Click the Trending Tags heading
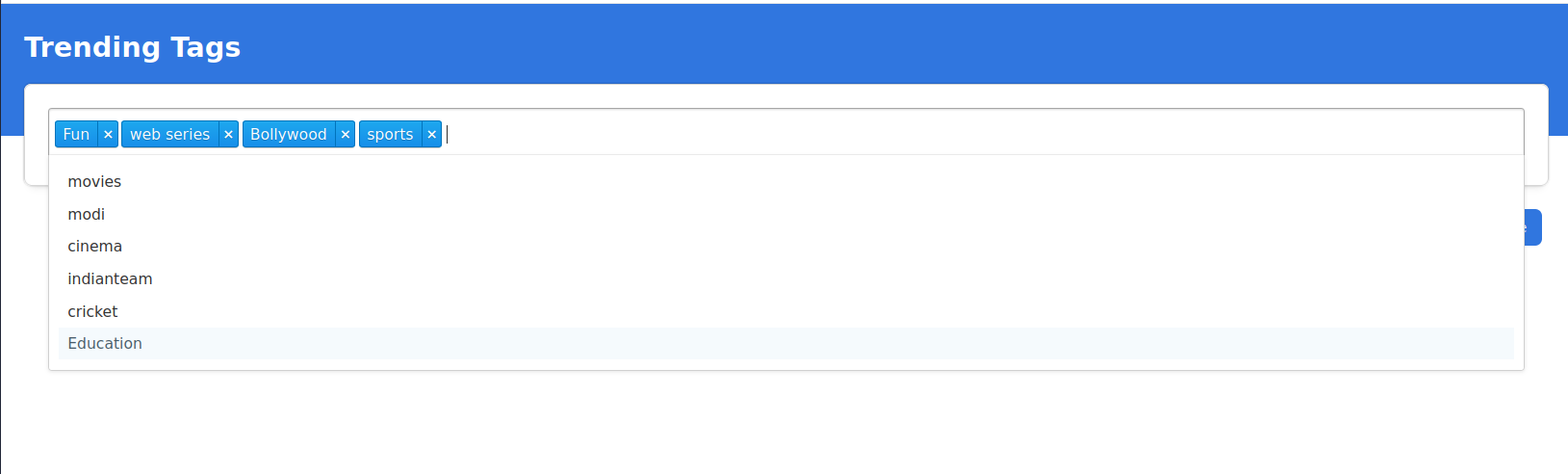The height and width of the screenshot is (474, 1568). [133, 47]
